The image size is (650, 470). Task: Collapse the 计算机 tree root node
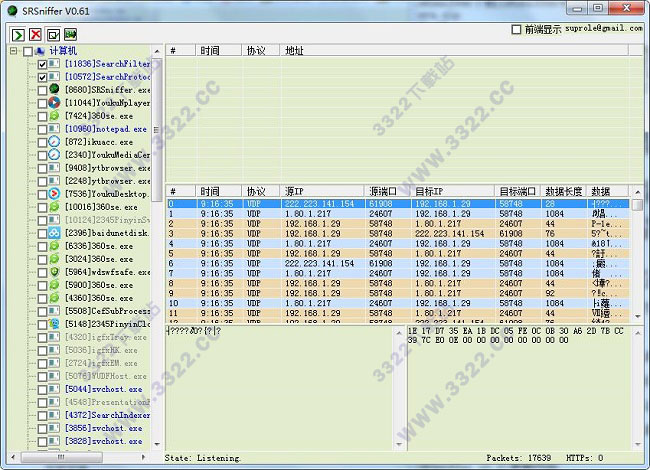(x=11, y=50)
